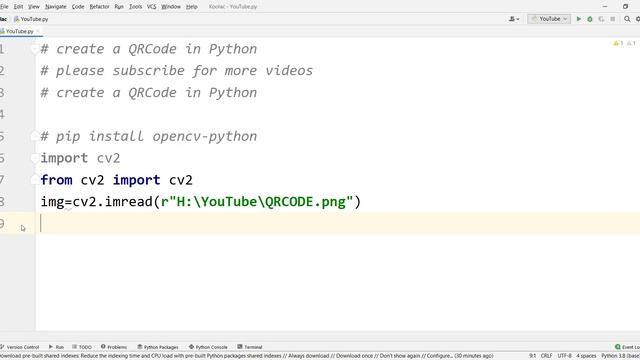
Task: Open the Python Packages tool window
Action: [158, 347]
